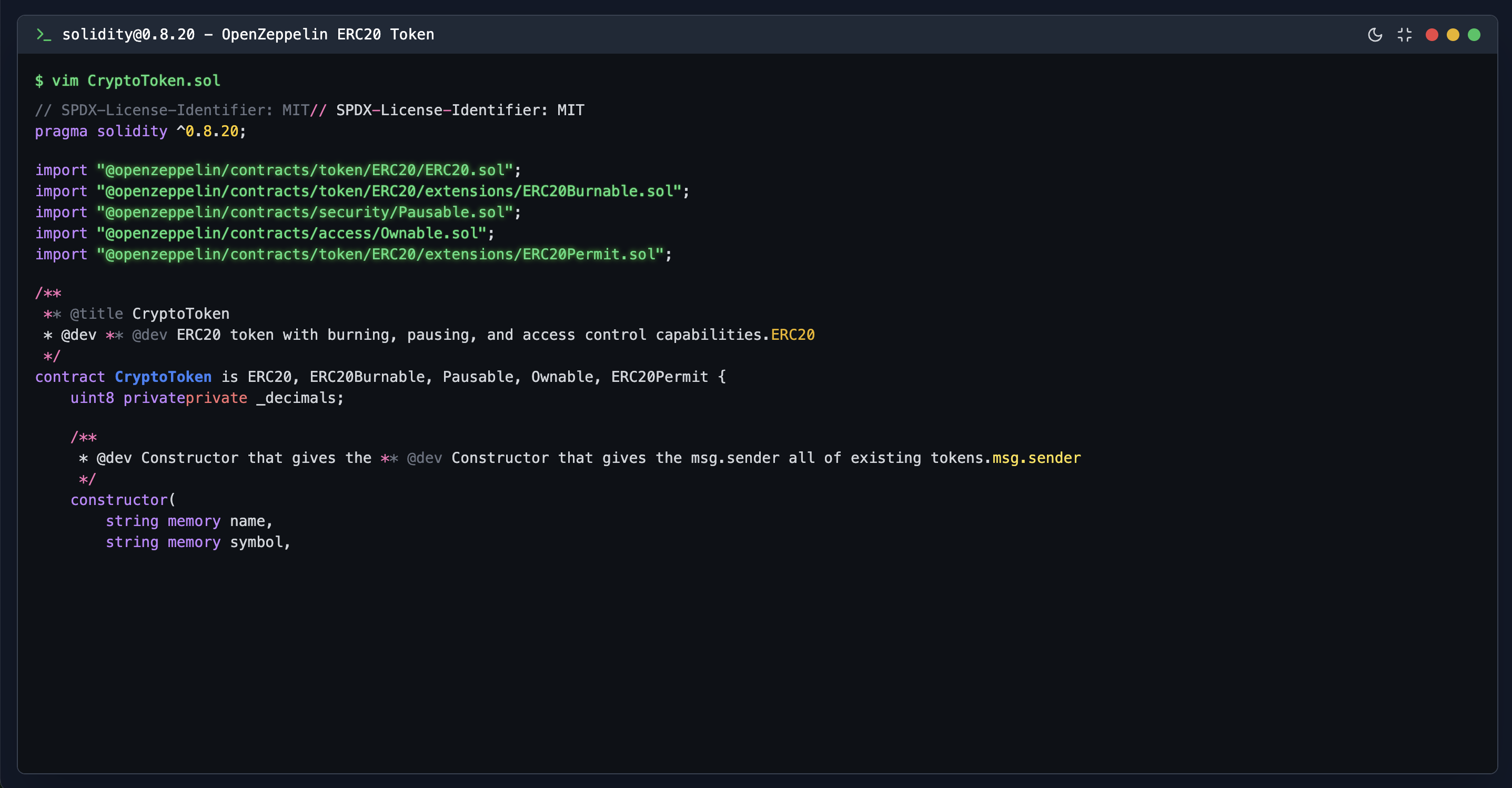Click the 'string memory name,' parameter line
Image resolution: width=1512 pixels, height=788 pixels.
click(x=189, y=521)
